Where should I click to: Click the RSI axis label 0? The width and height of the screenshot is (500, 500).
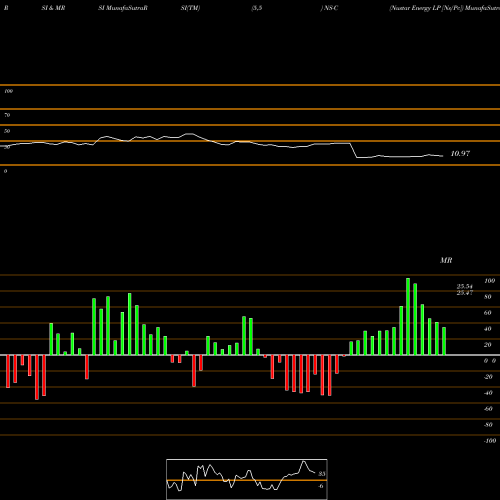coord(5,171)
